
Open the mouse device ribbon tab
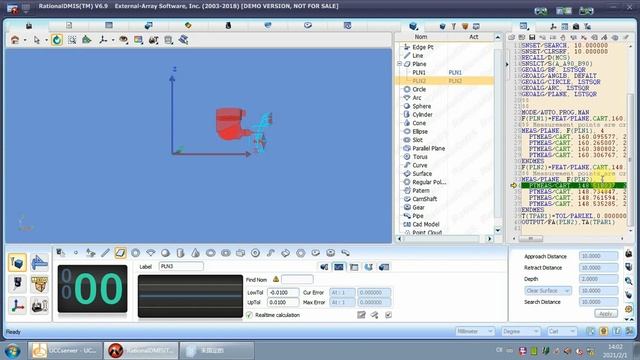click(228, 25)
